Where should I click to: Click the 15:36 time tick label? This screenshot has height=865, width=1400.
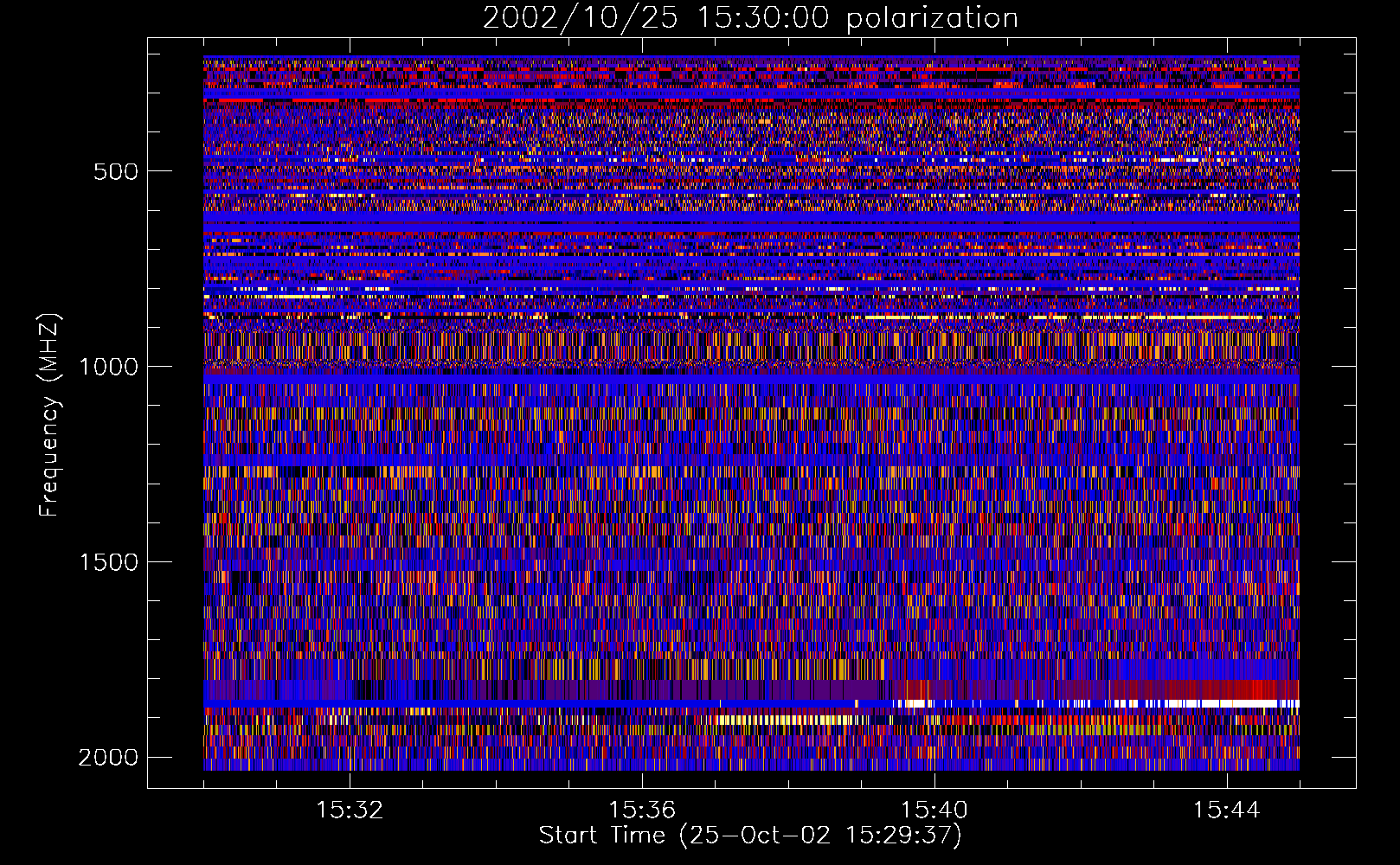pos(642,811)
